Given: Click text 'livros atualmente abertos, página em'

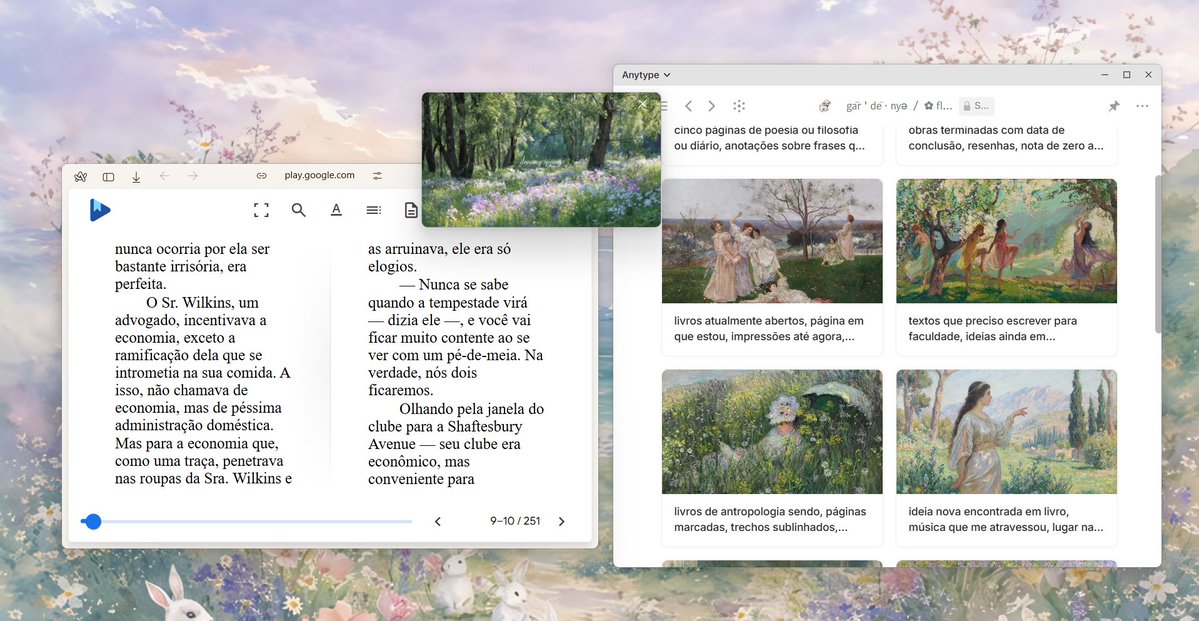Looking at the screenshot, I should (768, 320).
